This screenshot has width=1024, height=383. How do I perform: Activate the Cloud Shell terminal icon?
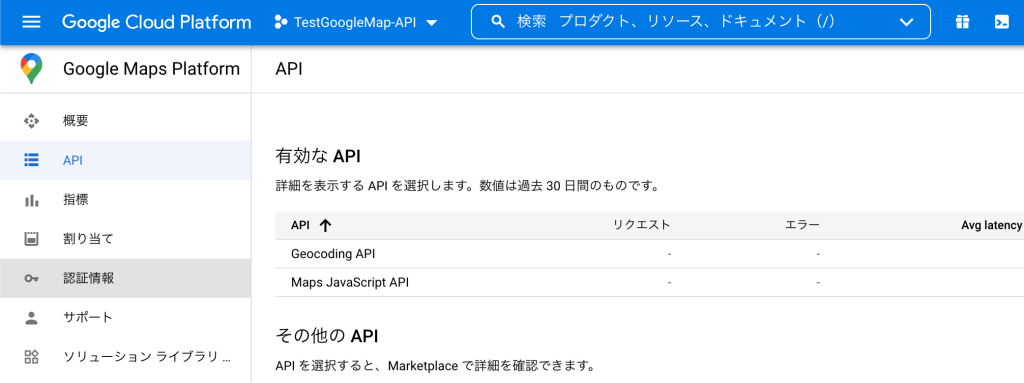coord(1001,22)
